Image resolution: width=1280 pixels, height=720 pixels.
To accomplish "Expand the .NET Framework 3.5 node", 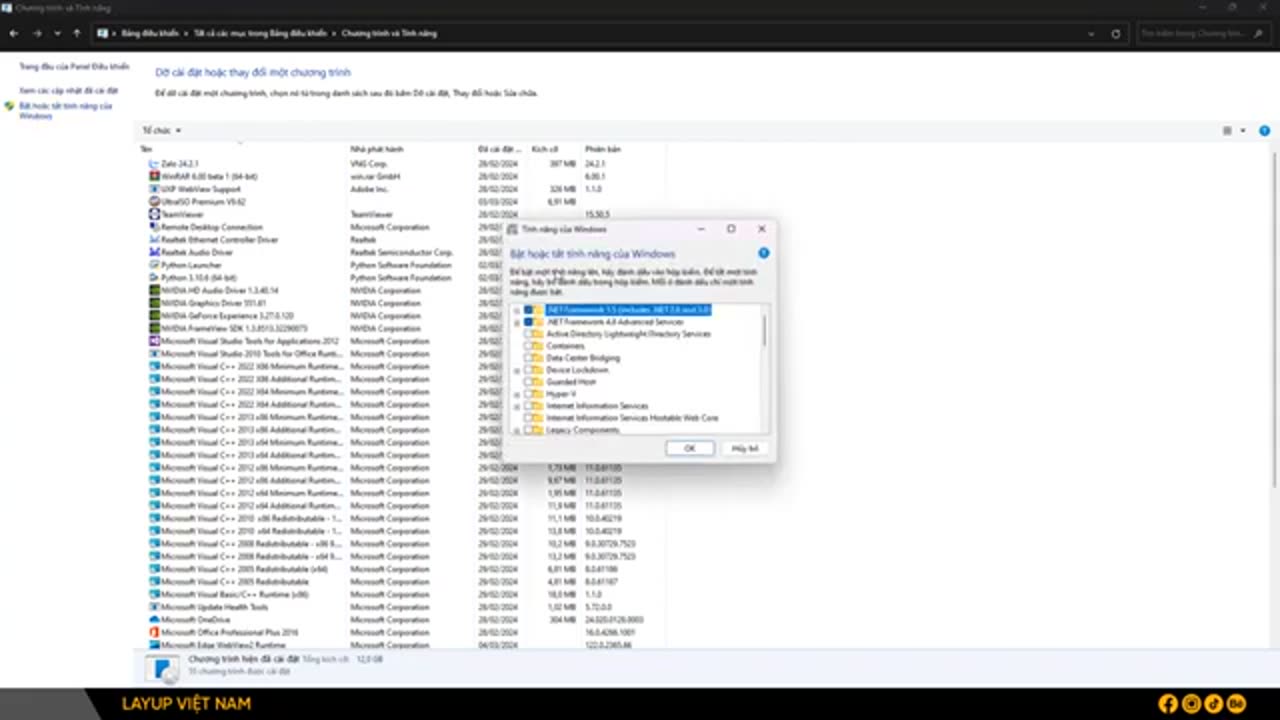I will click(517, 310).
